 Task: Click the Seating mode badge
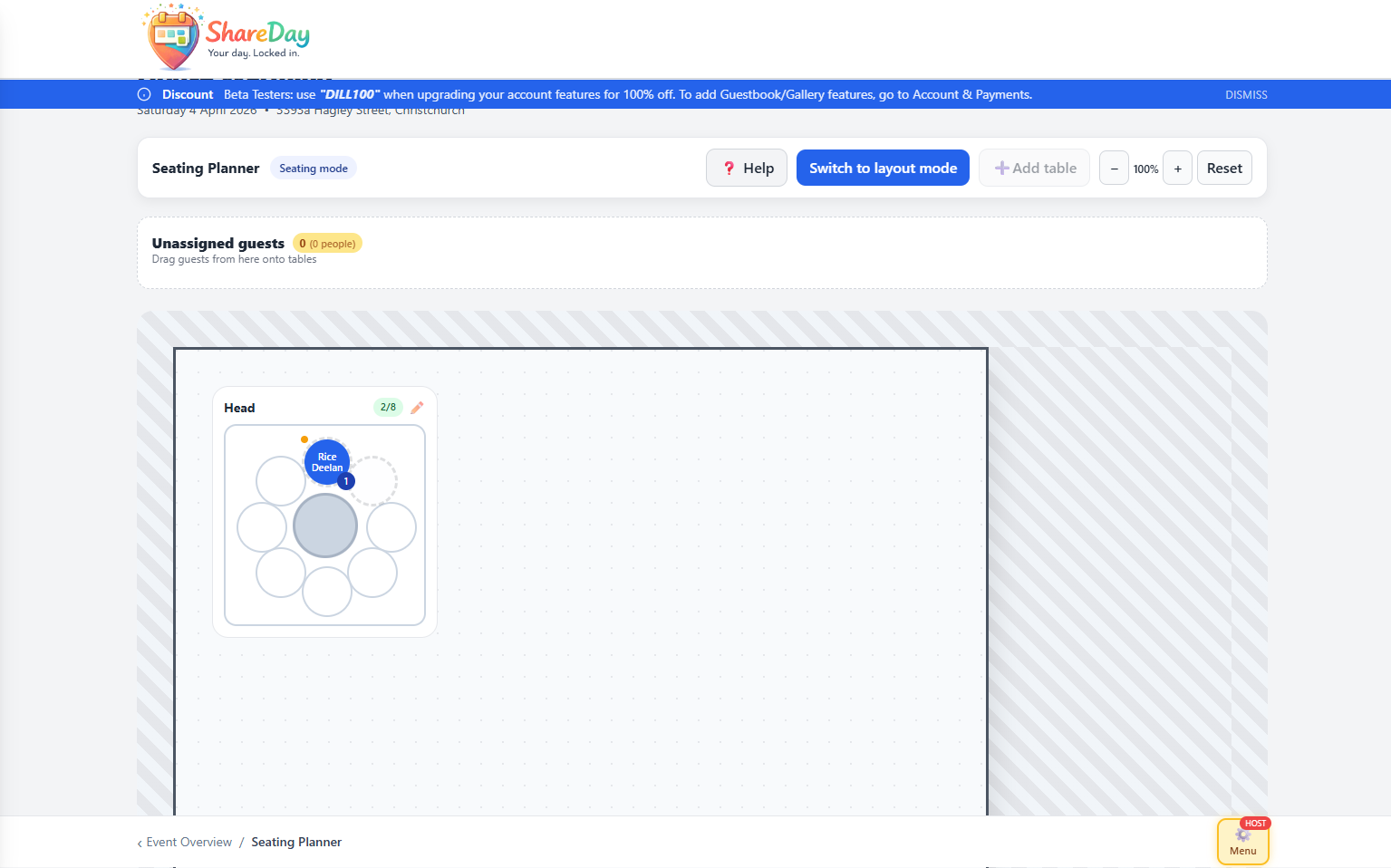point(313,168)
